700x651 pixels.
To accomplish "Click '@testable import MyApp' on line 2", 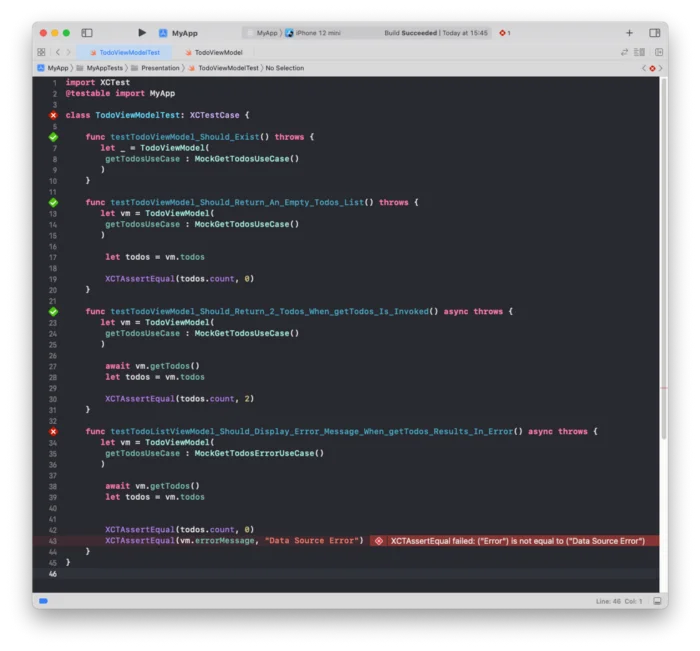I will pyautogui.click(x=120, y=93).
